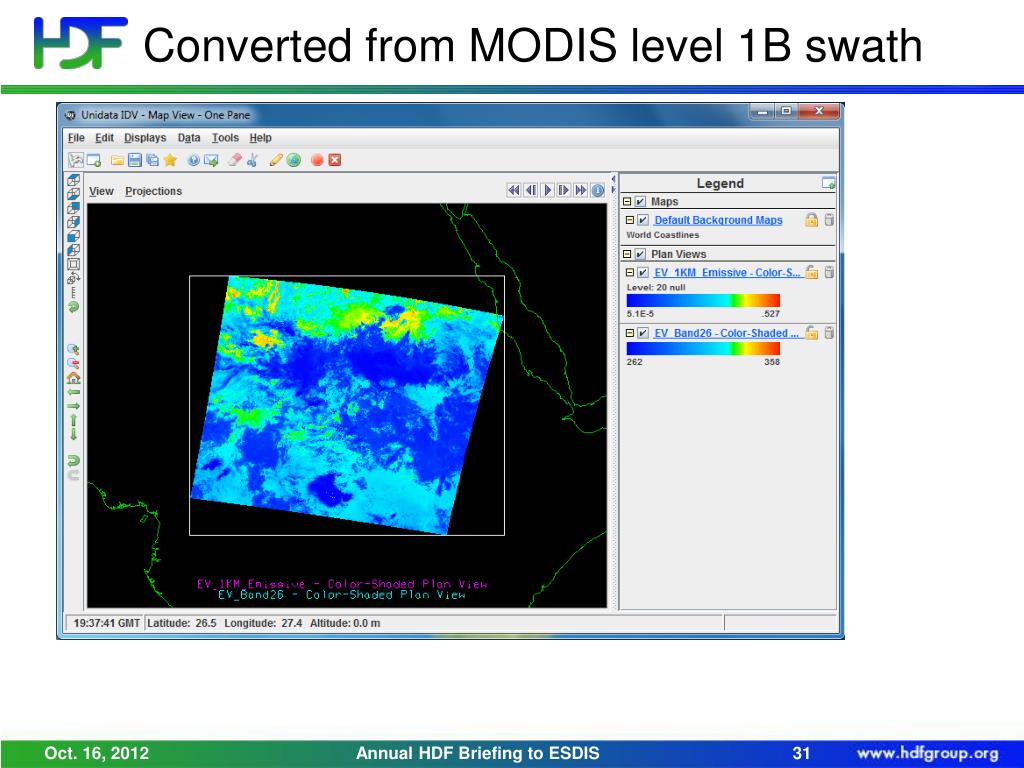Collapse the Maps category in Legend
This screenshot has width=1024, height=768.
(627, 202)
